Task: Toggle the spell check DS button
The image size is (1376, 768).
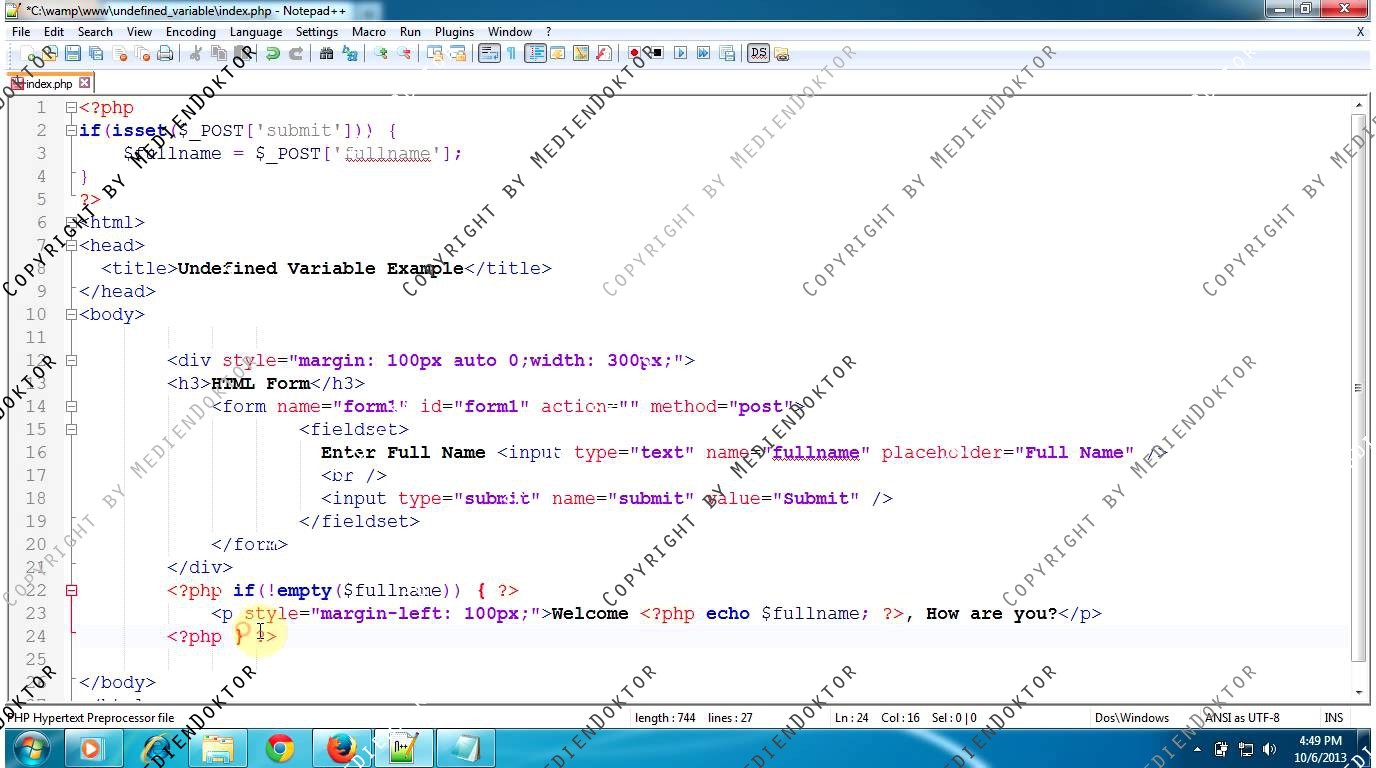Action: point(758,53)
